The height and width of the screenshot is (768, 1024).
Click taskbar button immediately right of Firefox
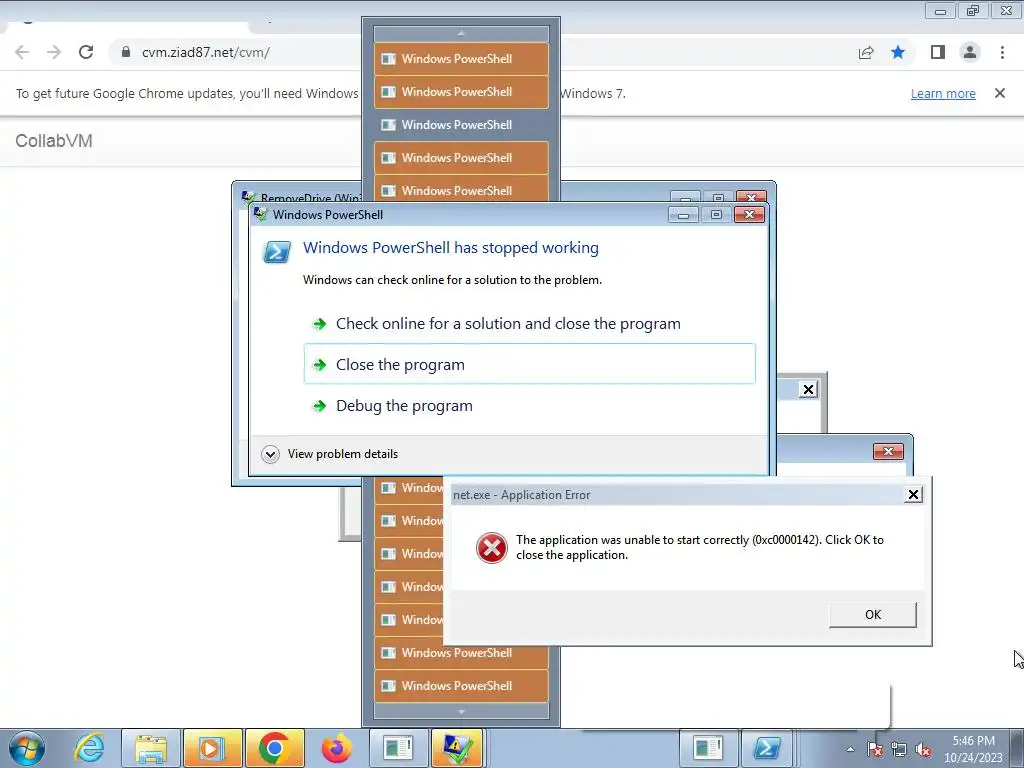(398, 748)
